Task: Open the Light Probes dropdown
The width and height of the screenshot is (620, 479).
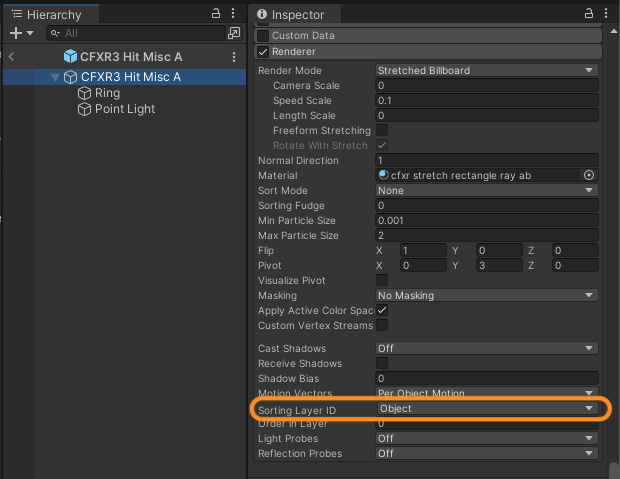Action: (486, 438)
